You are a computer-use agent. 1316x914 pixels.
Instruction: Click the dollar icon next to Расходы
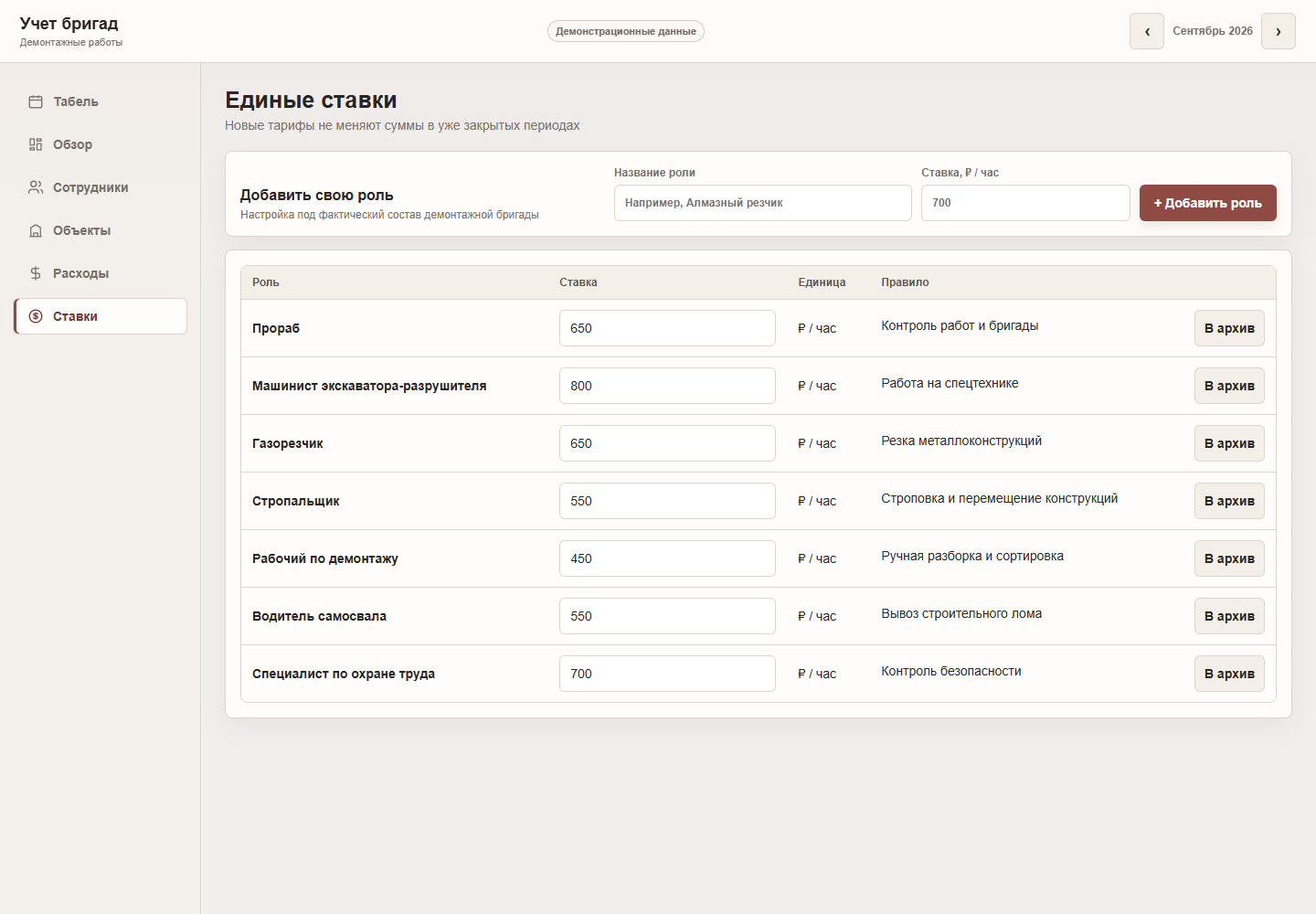click(x=36, y=273)
